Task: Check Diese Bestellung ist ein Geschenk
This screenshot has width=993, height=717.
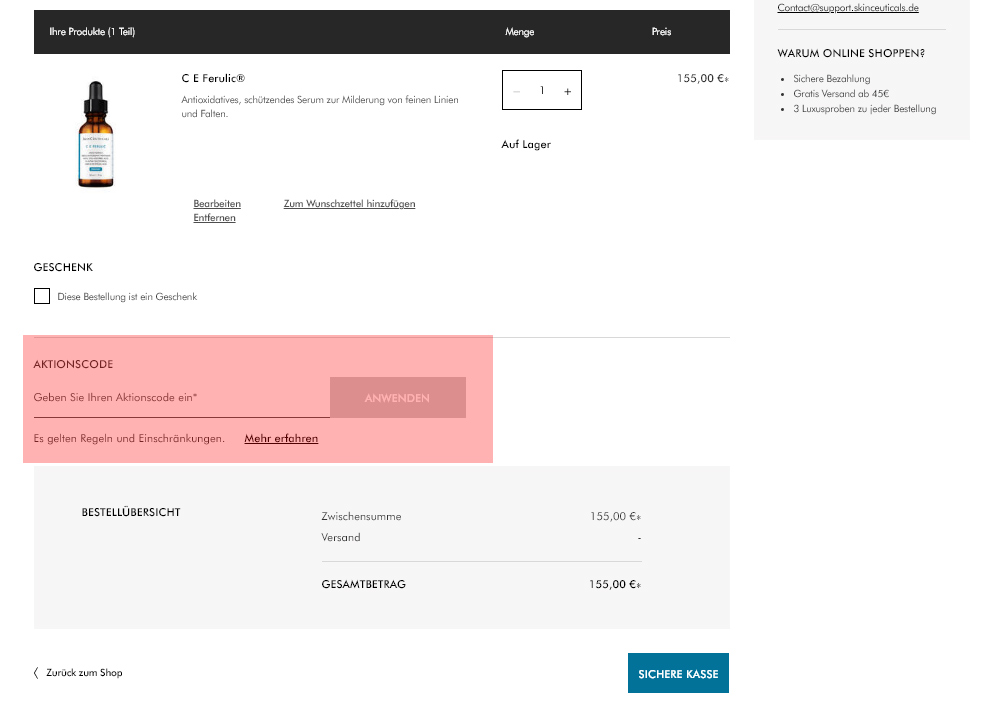Action: click(x=42, y=296)
